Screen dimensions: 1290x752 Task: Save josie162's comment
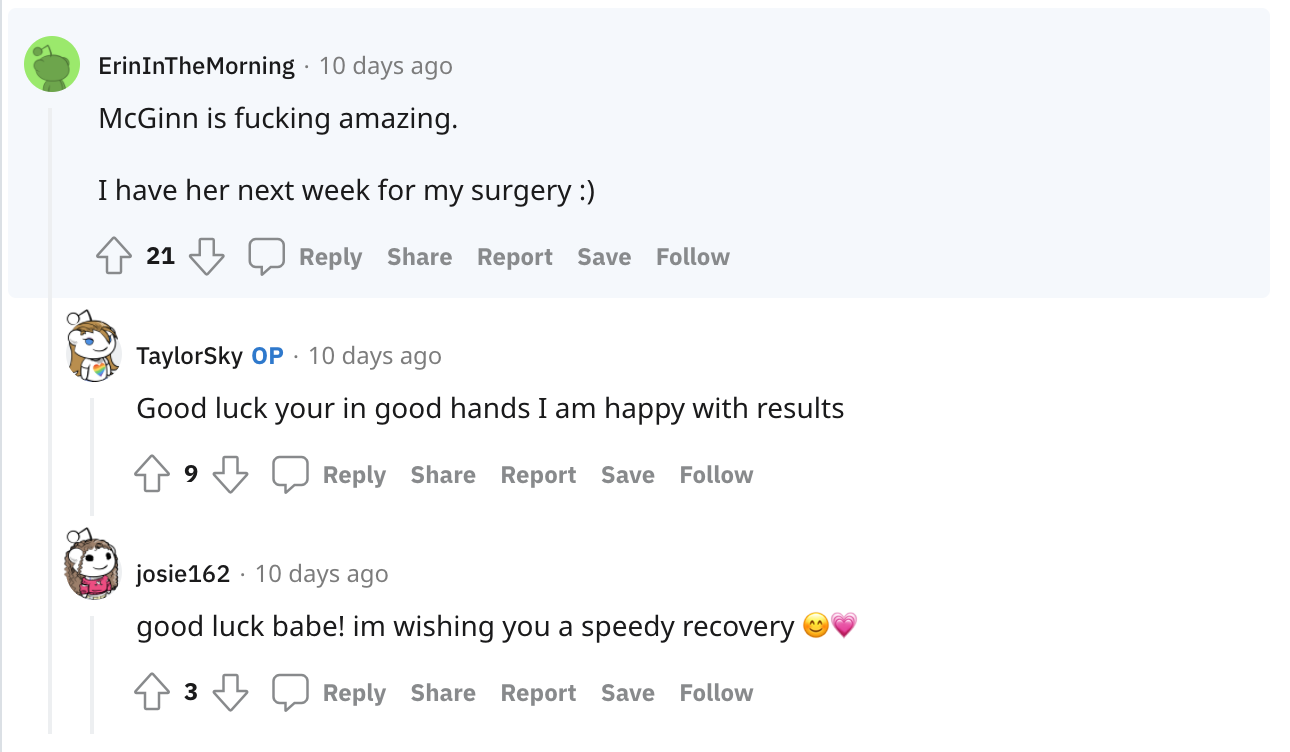click(x=627, y=693)
